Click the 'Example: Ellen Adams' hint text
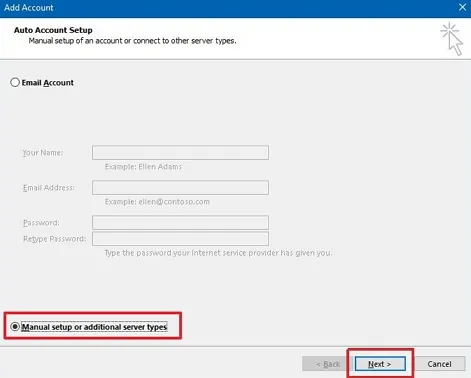This screenshot has height=378, width=471. (143, 167)
